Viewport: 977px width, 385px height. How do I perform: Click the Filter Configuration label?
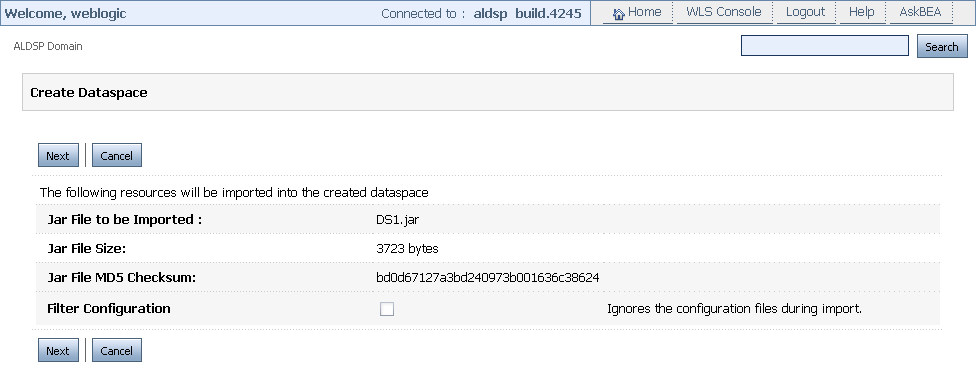coord(108,308)
